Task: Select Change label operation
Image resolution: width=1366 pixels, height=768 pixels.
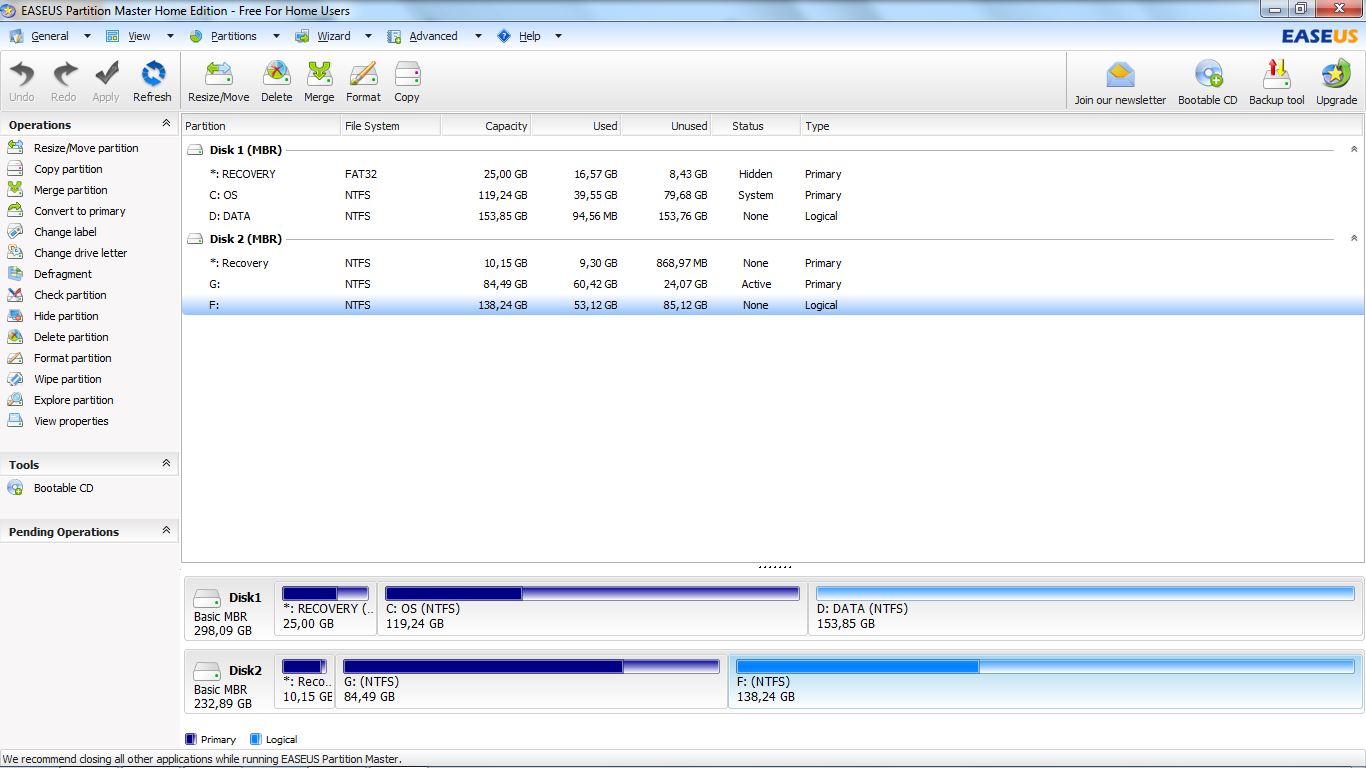Action: point(65,232)
